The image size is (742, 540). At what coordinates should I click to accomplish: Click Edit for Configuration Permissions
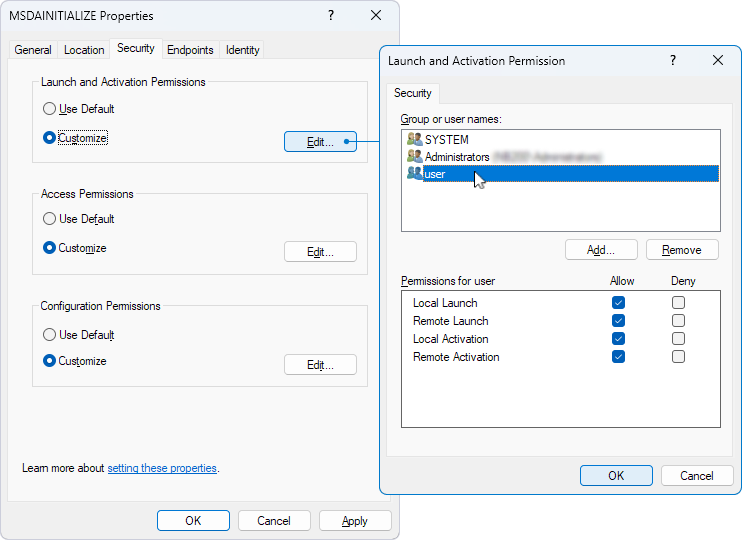(x=320, y=364)
